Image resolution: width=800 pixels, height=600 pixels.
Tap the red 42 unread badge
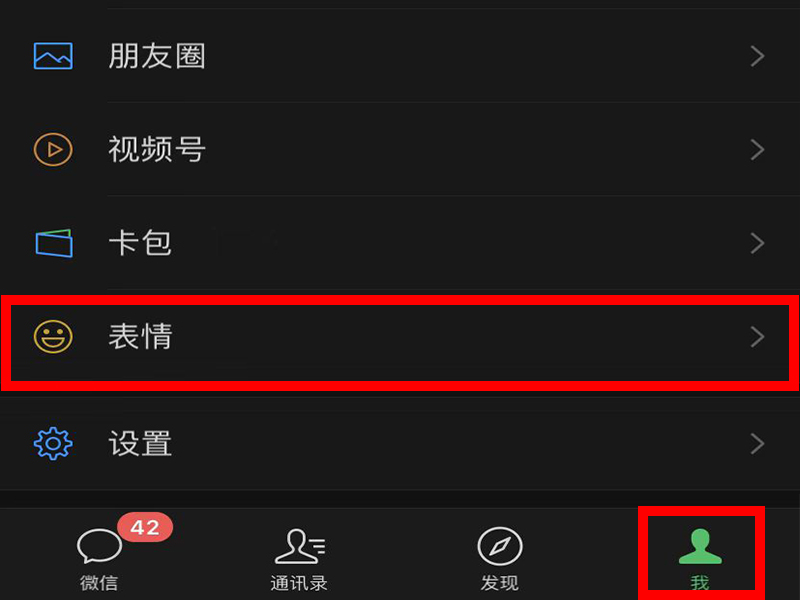point(145,527)
